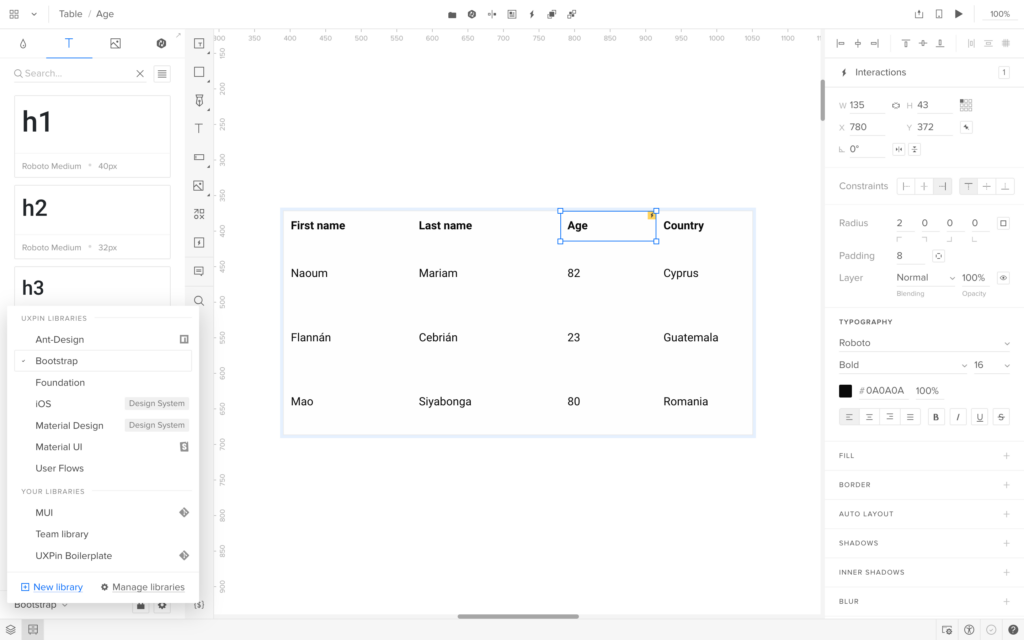The height and width of the screenshot is (640, 1024).
Task: Open the Assets image tab
Action: click(x=115, y=43)
